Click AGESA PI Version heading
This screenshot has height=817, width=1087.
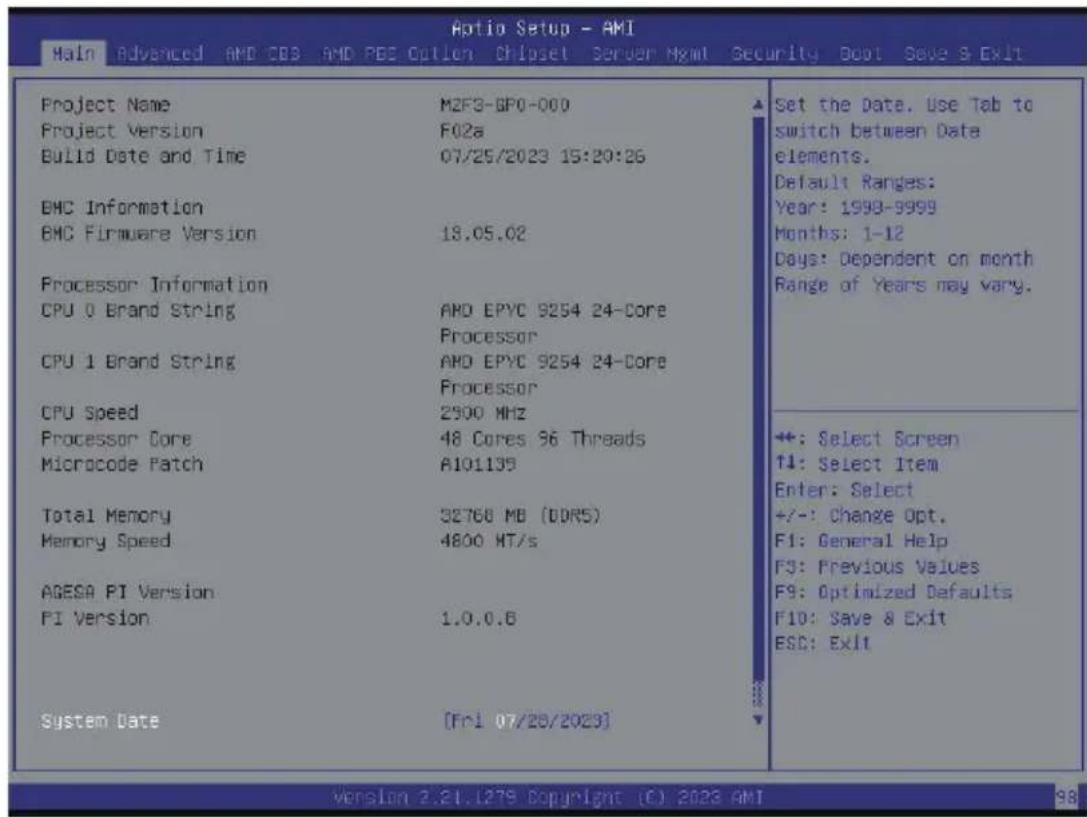[x=128, y=592]
